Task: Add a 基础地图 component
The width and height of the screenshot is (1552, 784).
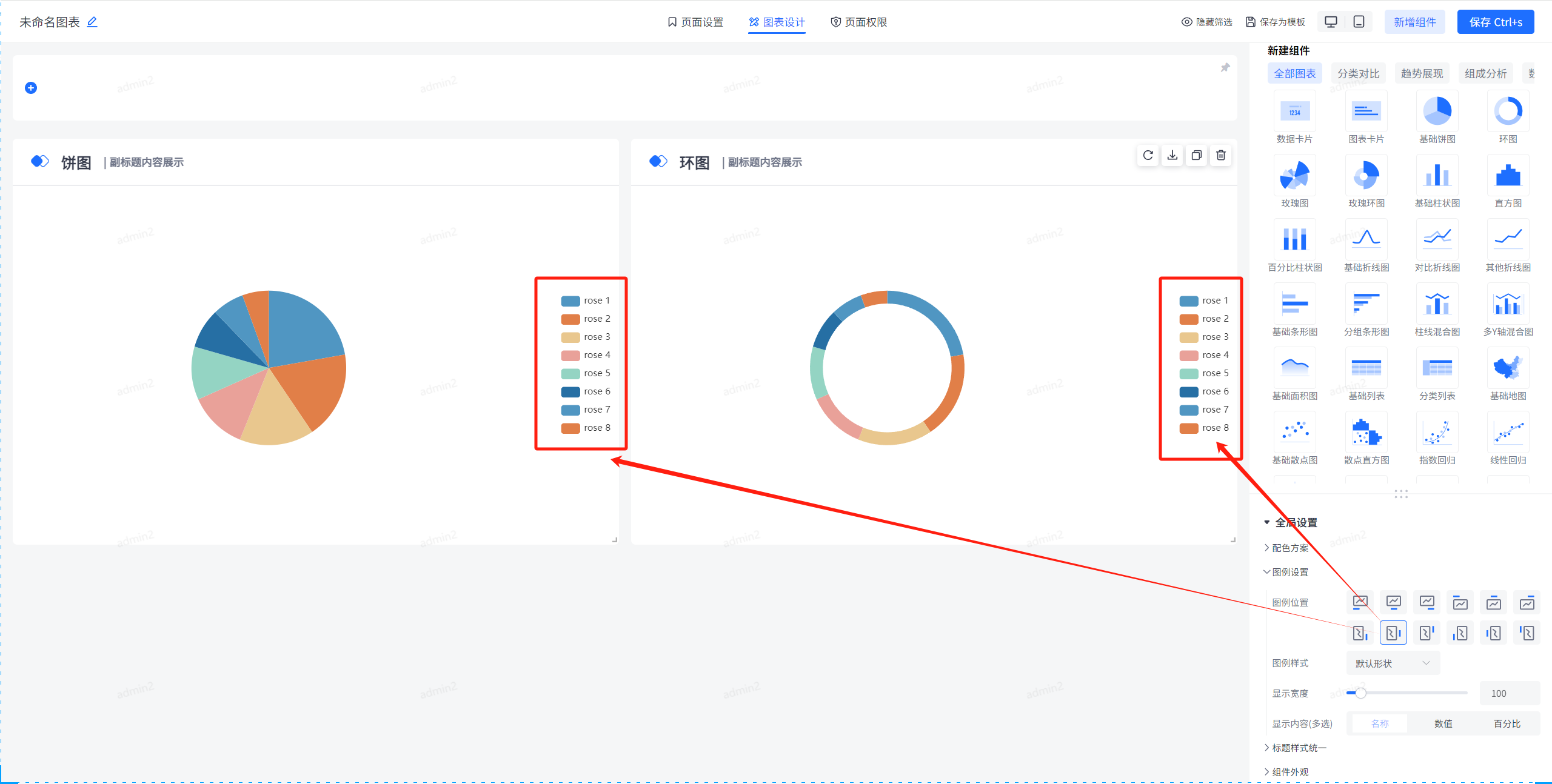Action: click(1508, 368)
